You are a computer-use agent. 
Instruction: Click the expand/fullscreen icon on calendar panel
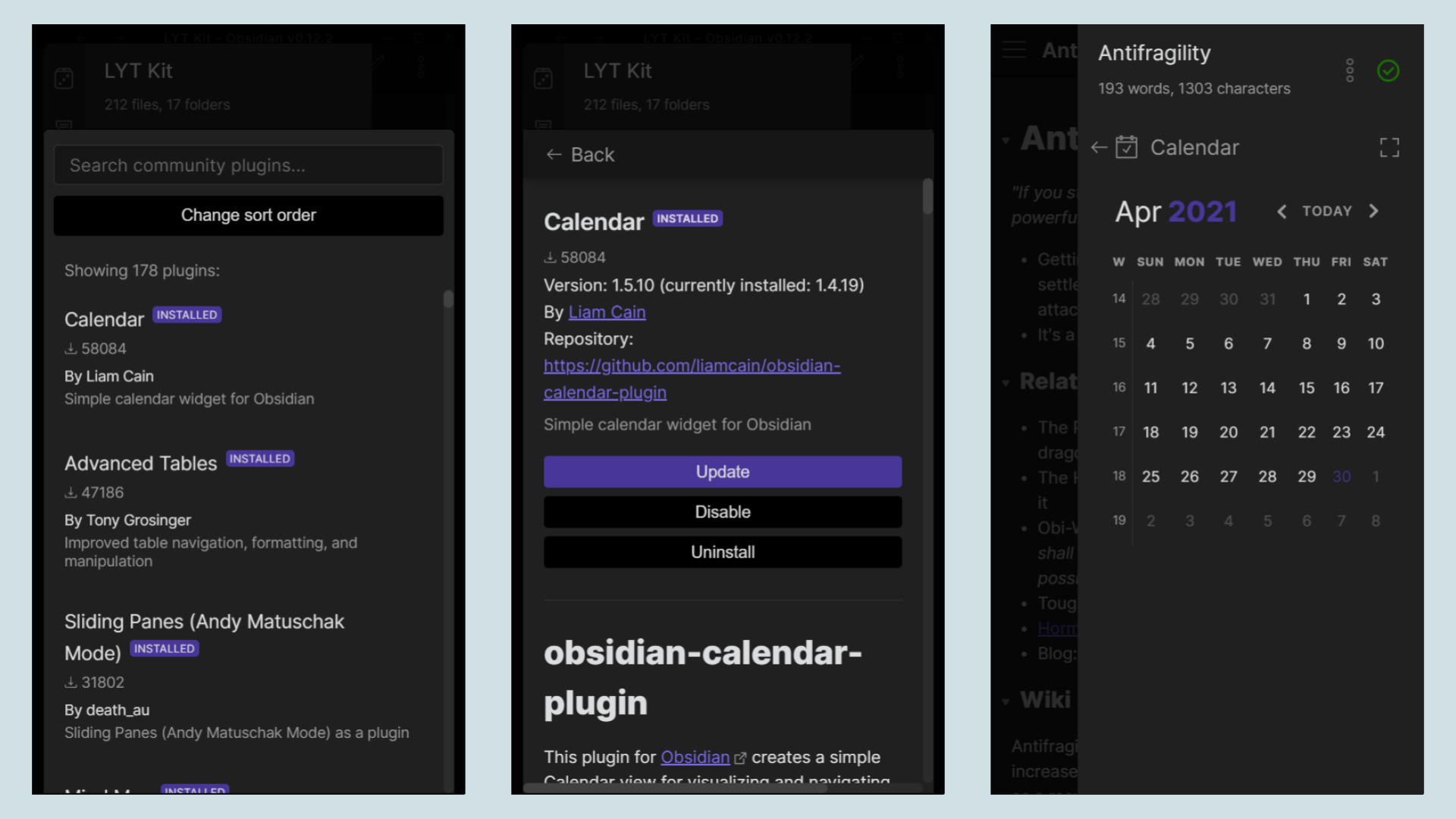1390,147
